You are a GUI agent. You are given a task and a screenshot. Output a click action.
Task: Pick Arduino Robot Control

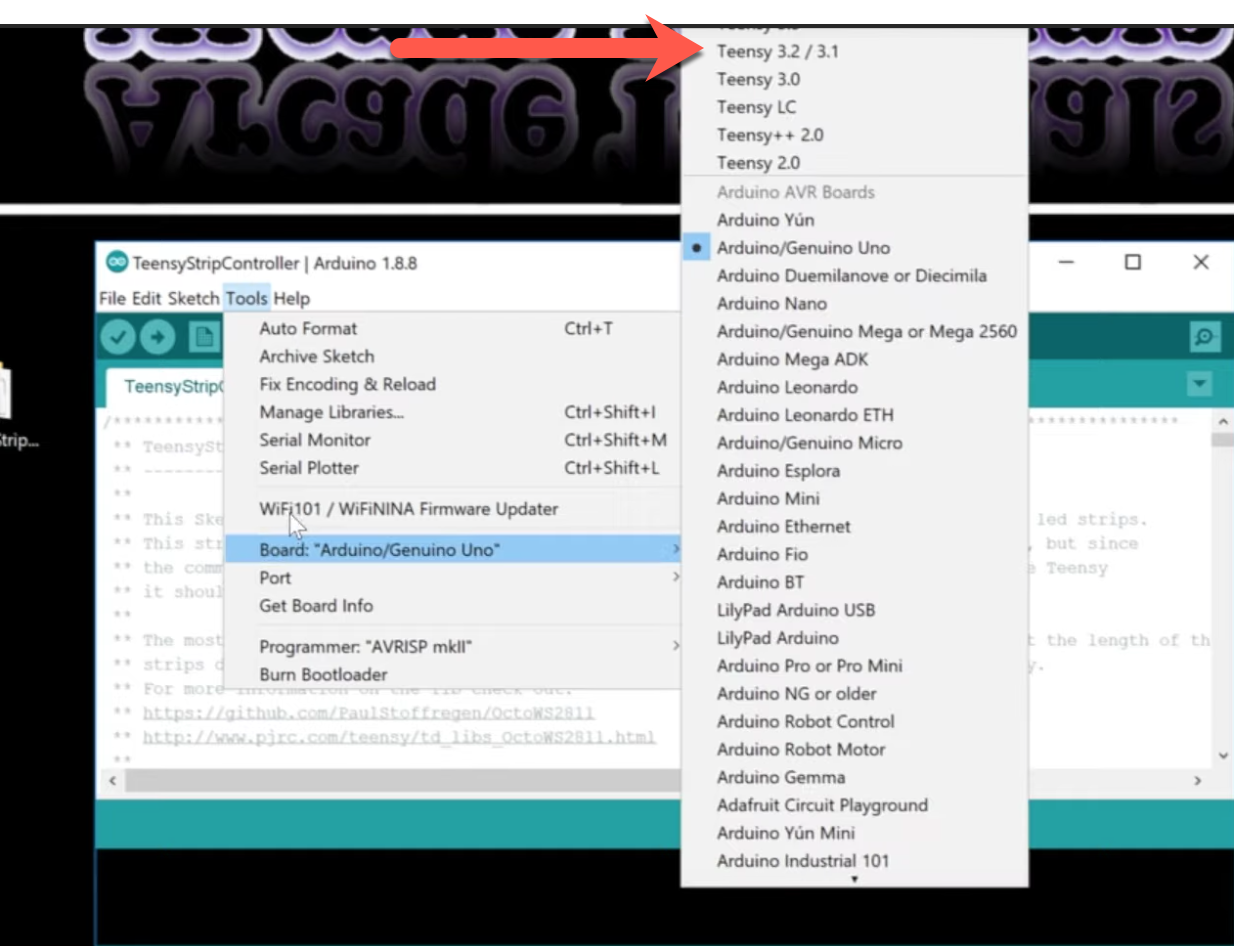point(855,722)
